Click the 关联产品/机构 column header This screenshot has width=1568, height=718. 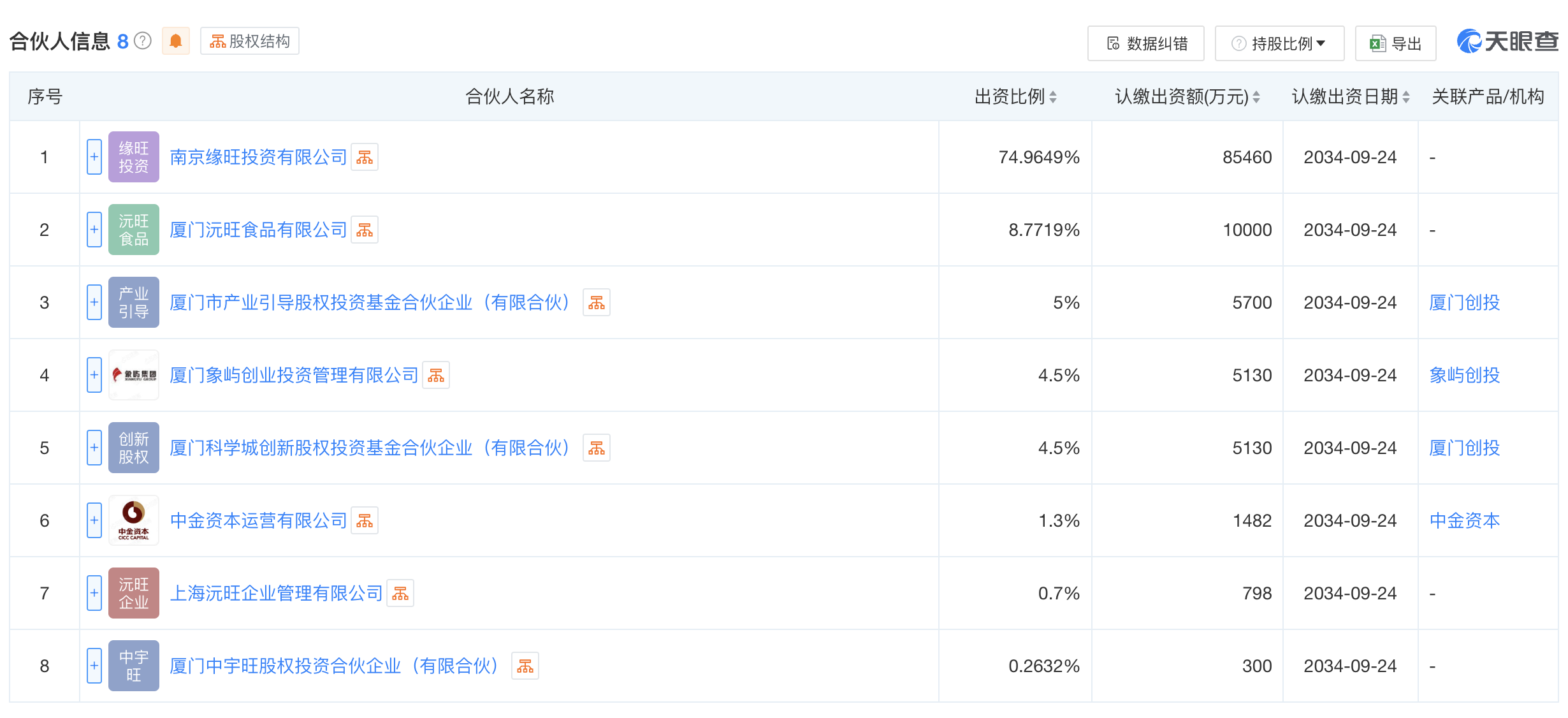1488,97
